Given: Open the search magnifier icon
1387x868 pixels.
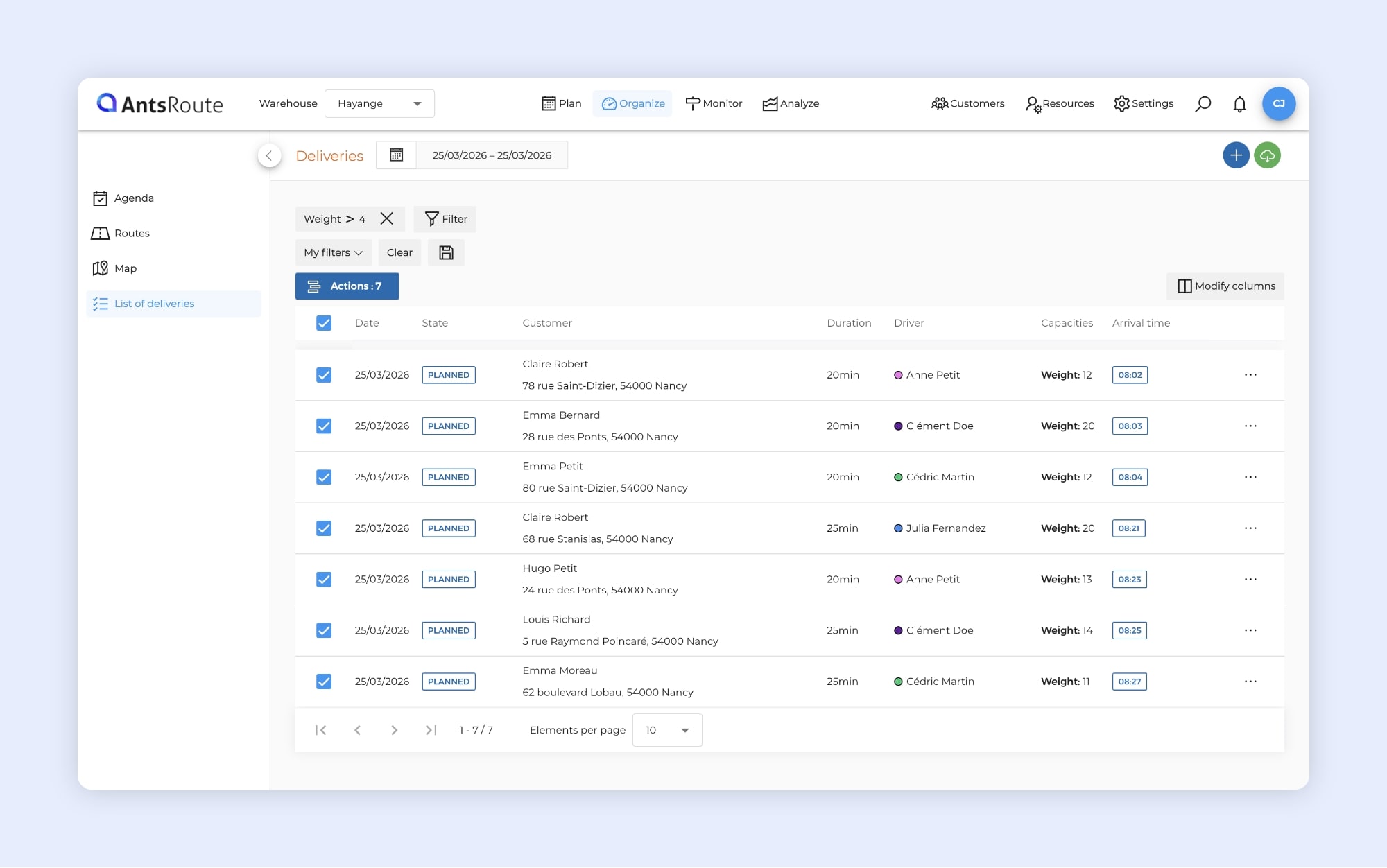Looking at the screenshot, I should click(1203, 104).
